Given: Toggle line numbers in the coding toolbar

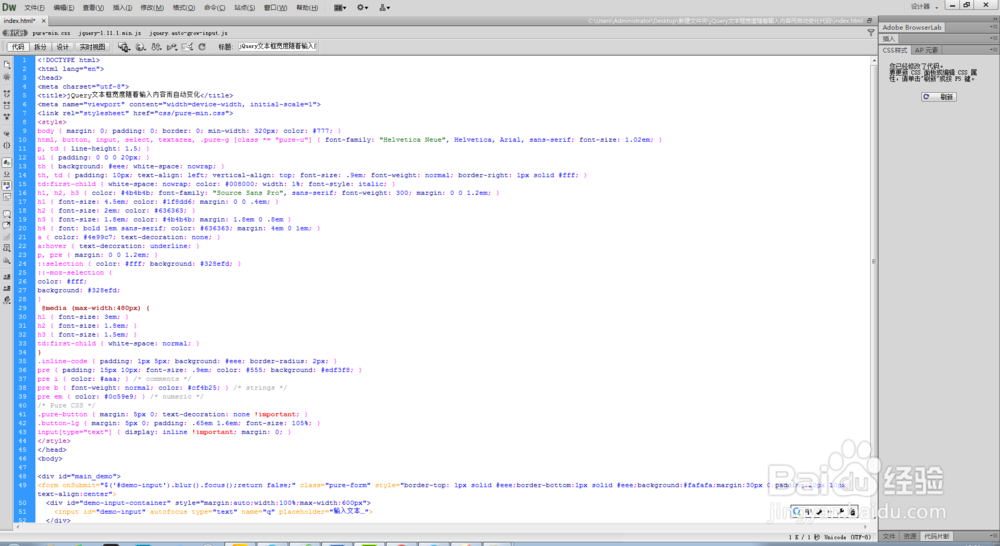Looking at the screenshot, I should [7, 161].
